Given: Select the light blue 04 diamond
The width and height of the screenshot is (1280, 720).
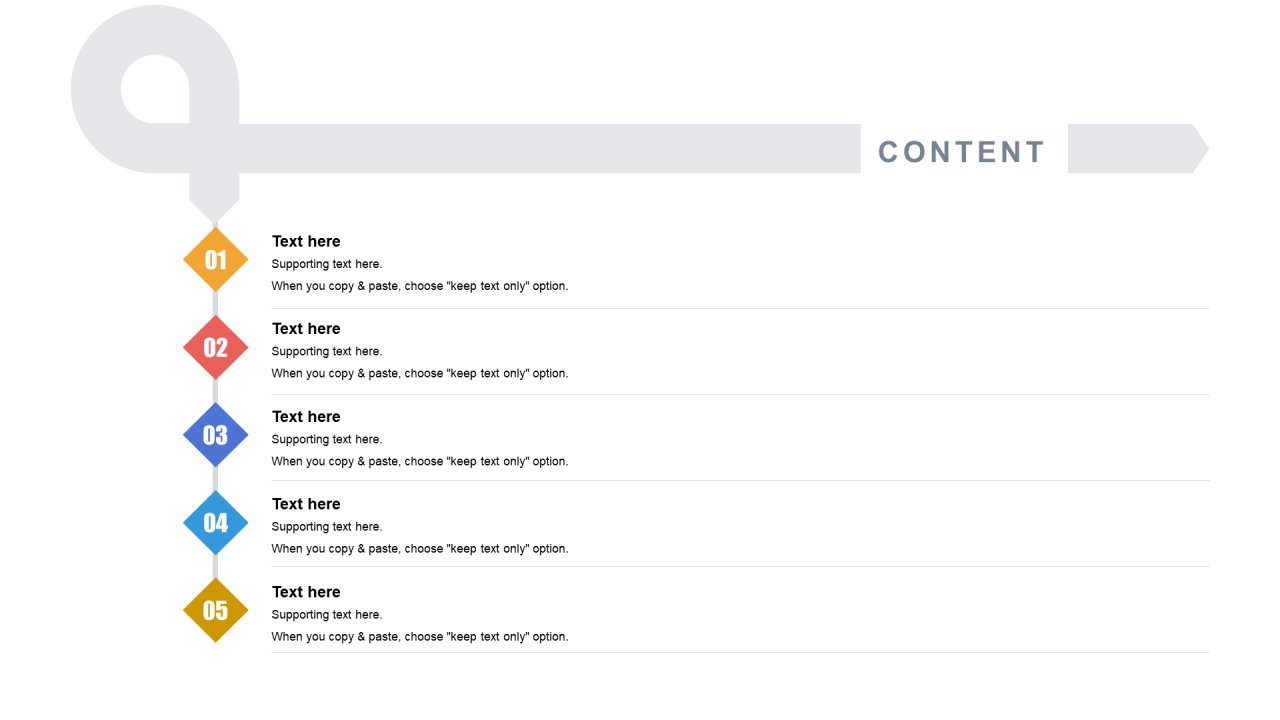Looking at the screenshot, I should pos(215,522).
